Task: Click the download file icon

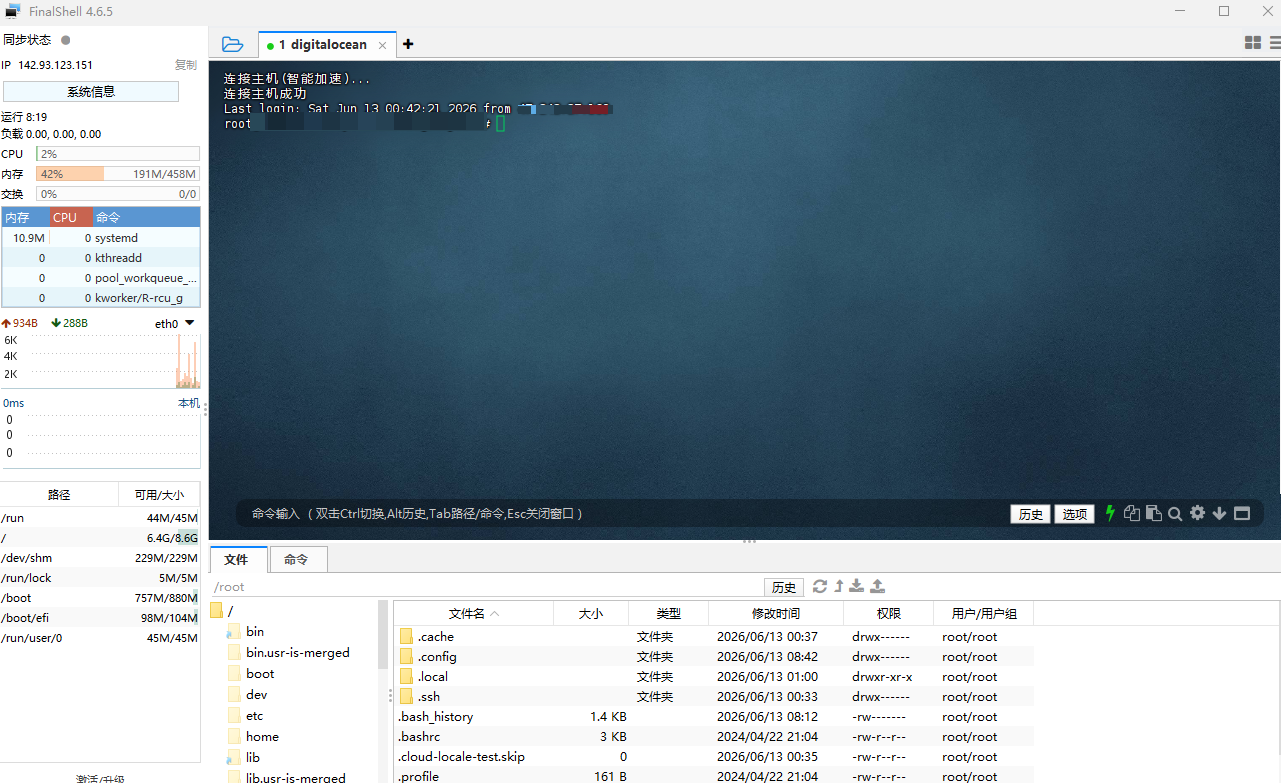Action: (857, 586)
